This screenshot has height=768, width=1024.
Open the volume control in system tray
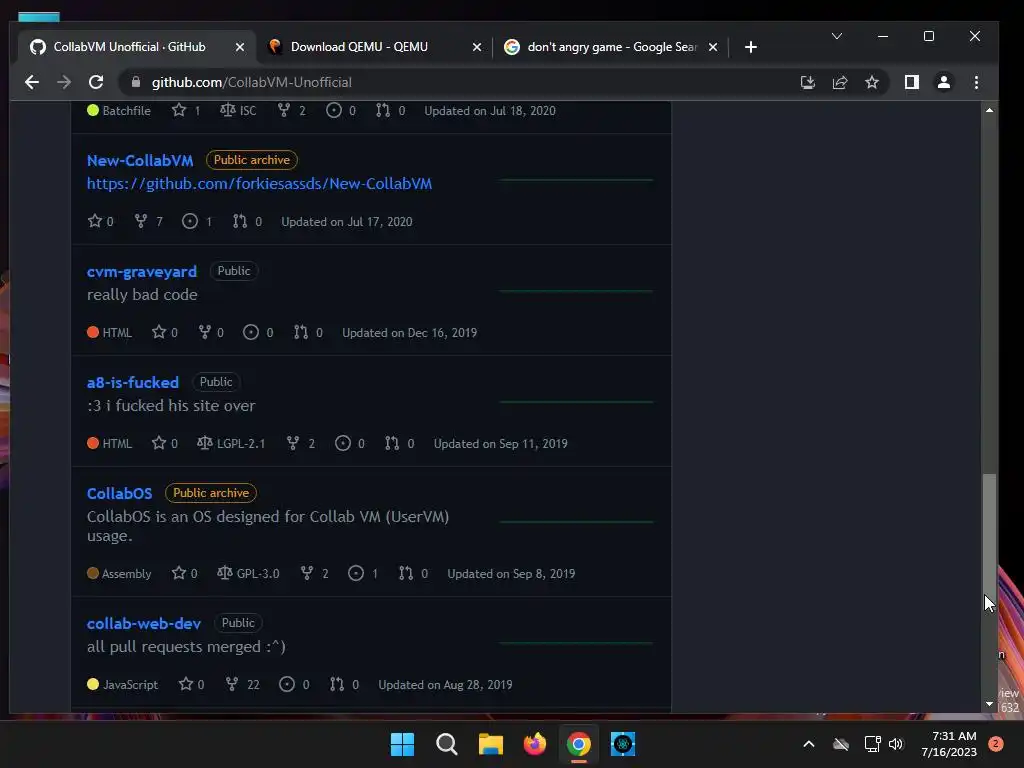[x=896, y=744]
